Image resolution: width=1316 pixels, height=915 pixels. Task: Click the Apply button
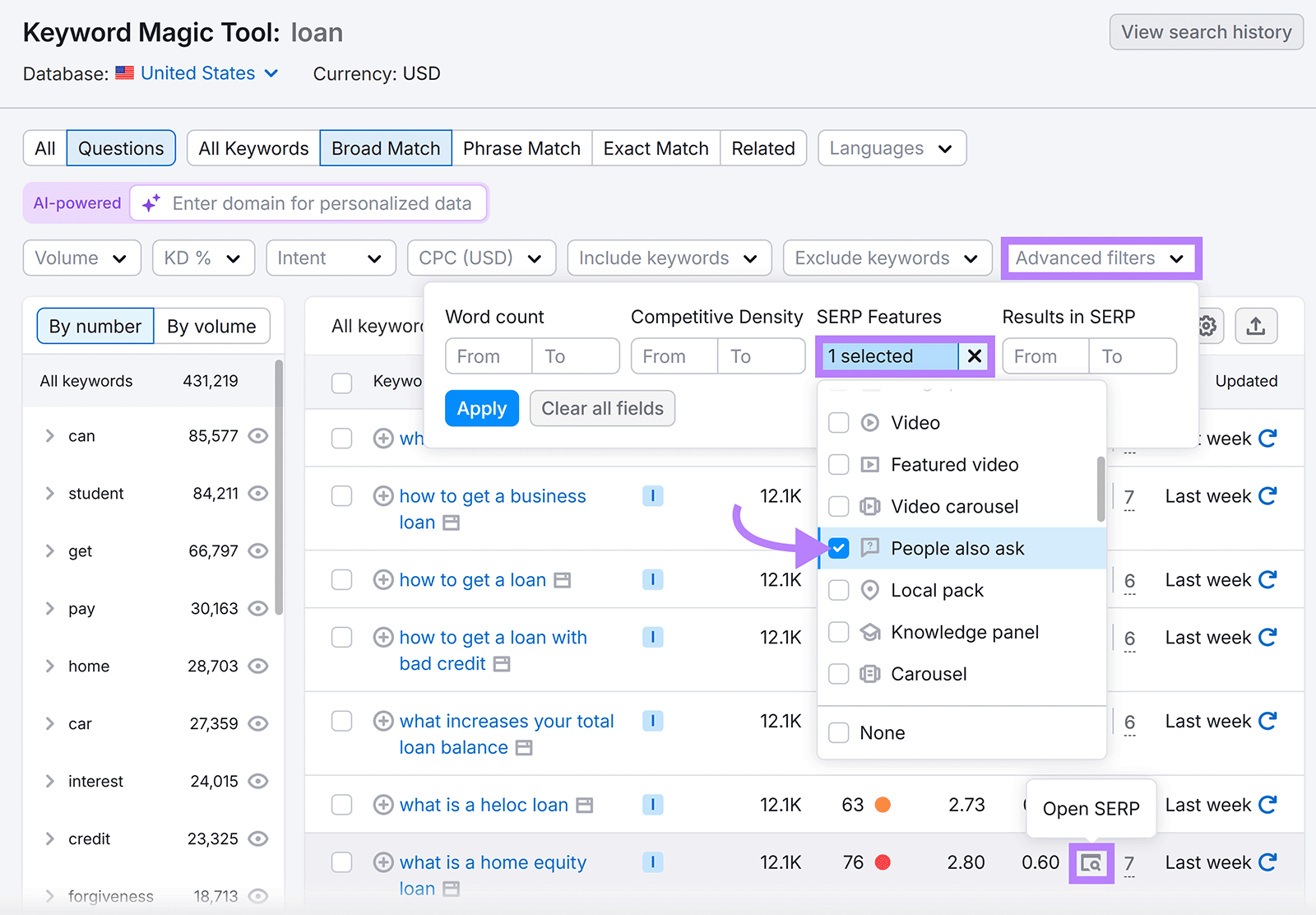pos(481,408)
